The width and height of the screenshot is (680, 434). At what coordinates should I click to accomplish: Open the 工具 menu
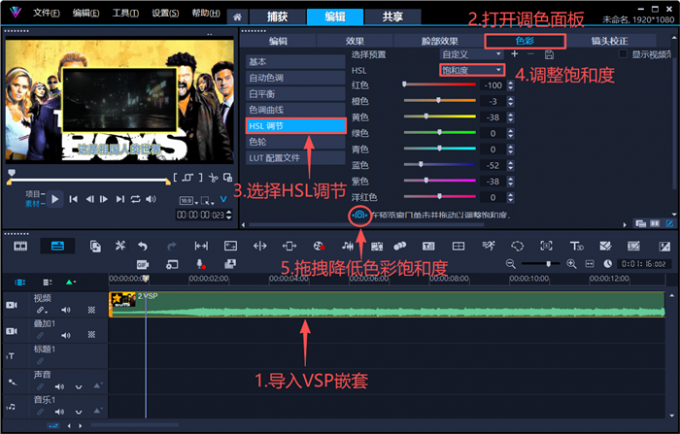[x=125, y=13]
